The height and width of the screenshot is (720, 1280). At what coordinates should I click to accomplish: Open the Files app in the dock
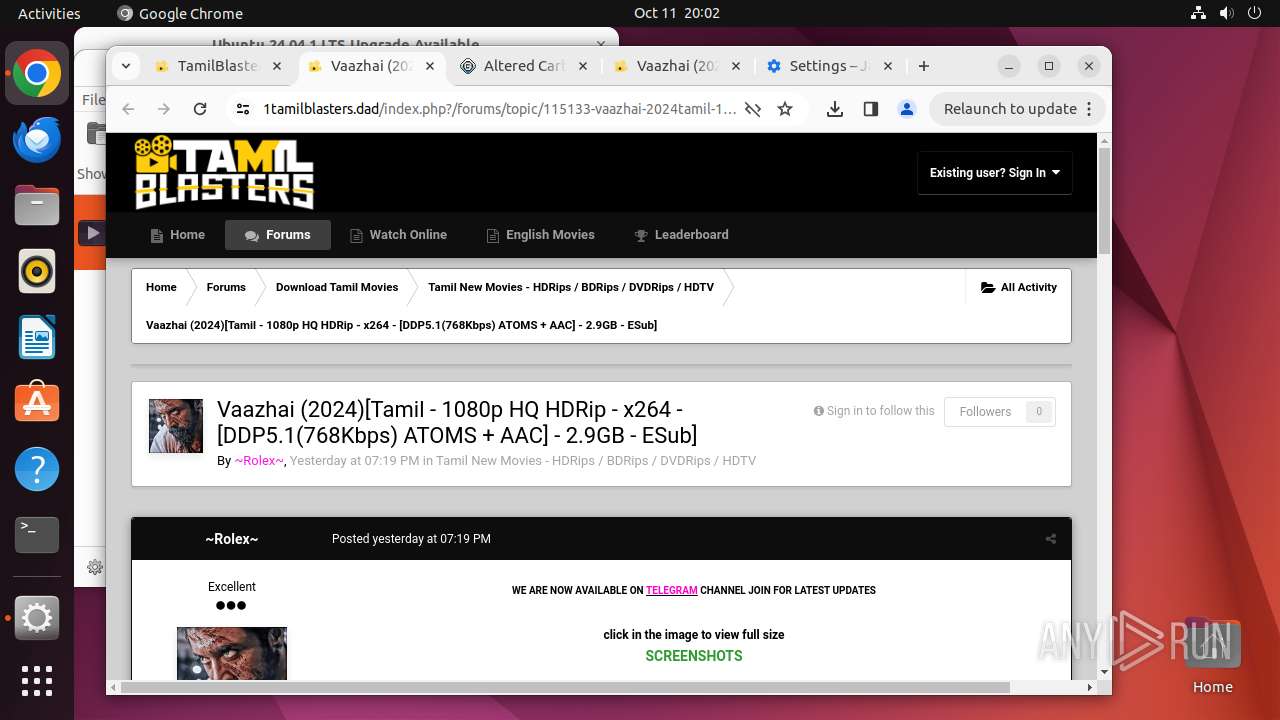37,206
